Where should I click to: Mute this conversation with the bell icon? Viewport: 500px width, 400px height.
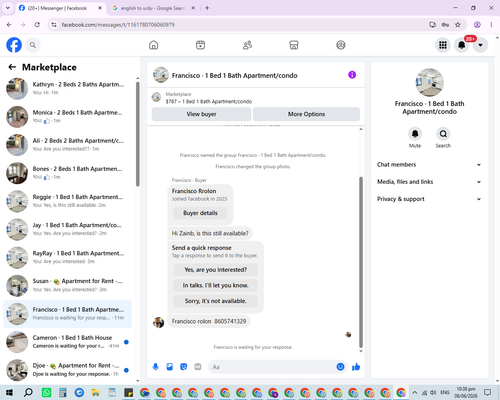point(415,134)
